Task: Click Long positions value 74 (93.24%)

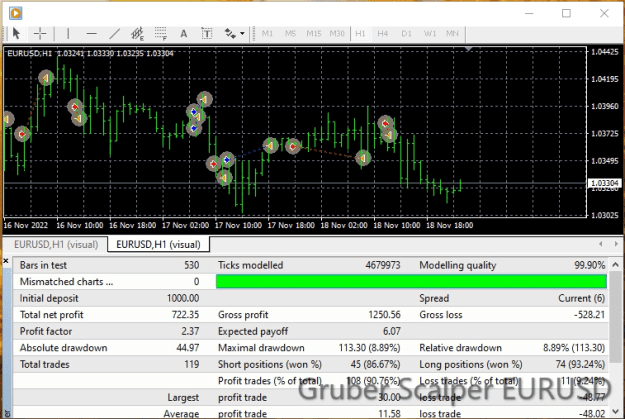Action: click(x=580, y=364)
